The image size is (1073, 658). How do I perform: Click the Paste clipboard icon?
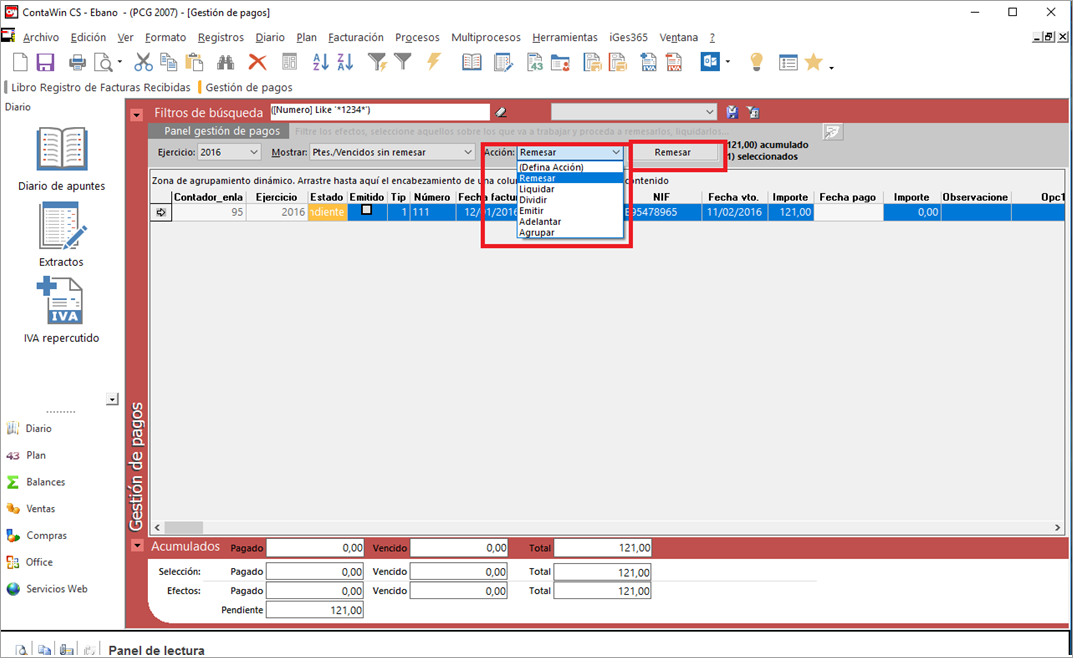point(194,63)
